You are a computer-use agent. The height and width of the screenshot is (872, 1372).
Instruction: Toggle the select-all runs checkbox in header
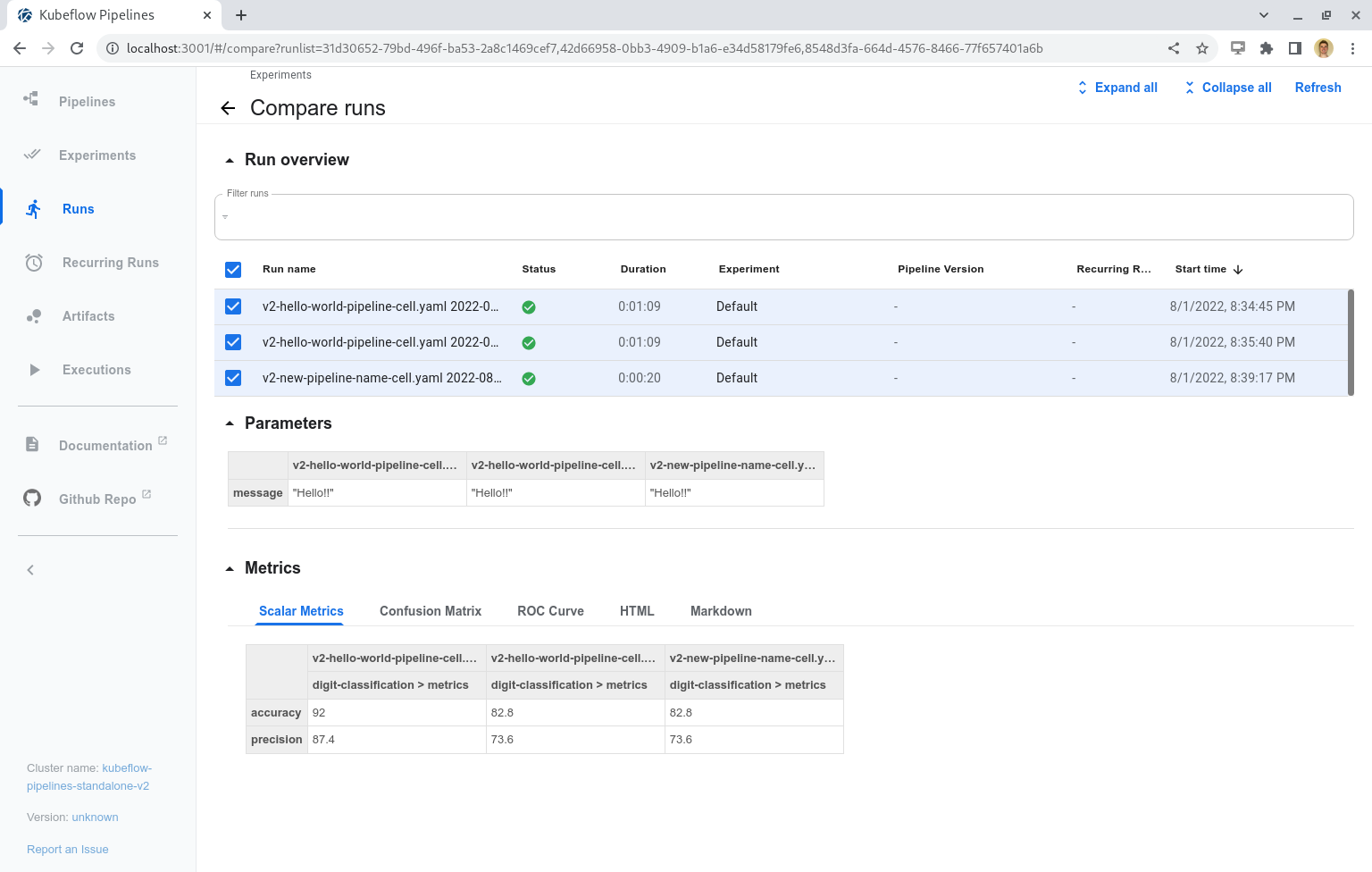click(x=233, y=270)
